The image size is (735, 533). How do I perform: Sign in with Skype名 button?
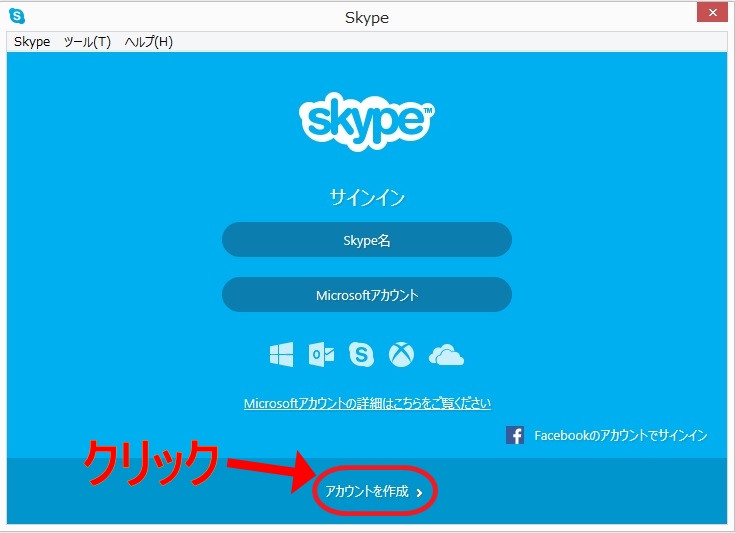pos(367,240)
